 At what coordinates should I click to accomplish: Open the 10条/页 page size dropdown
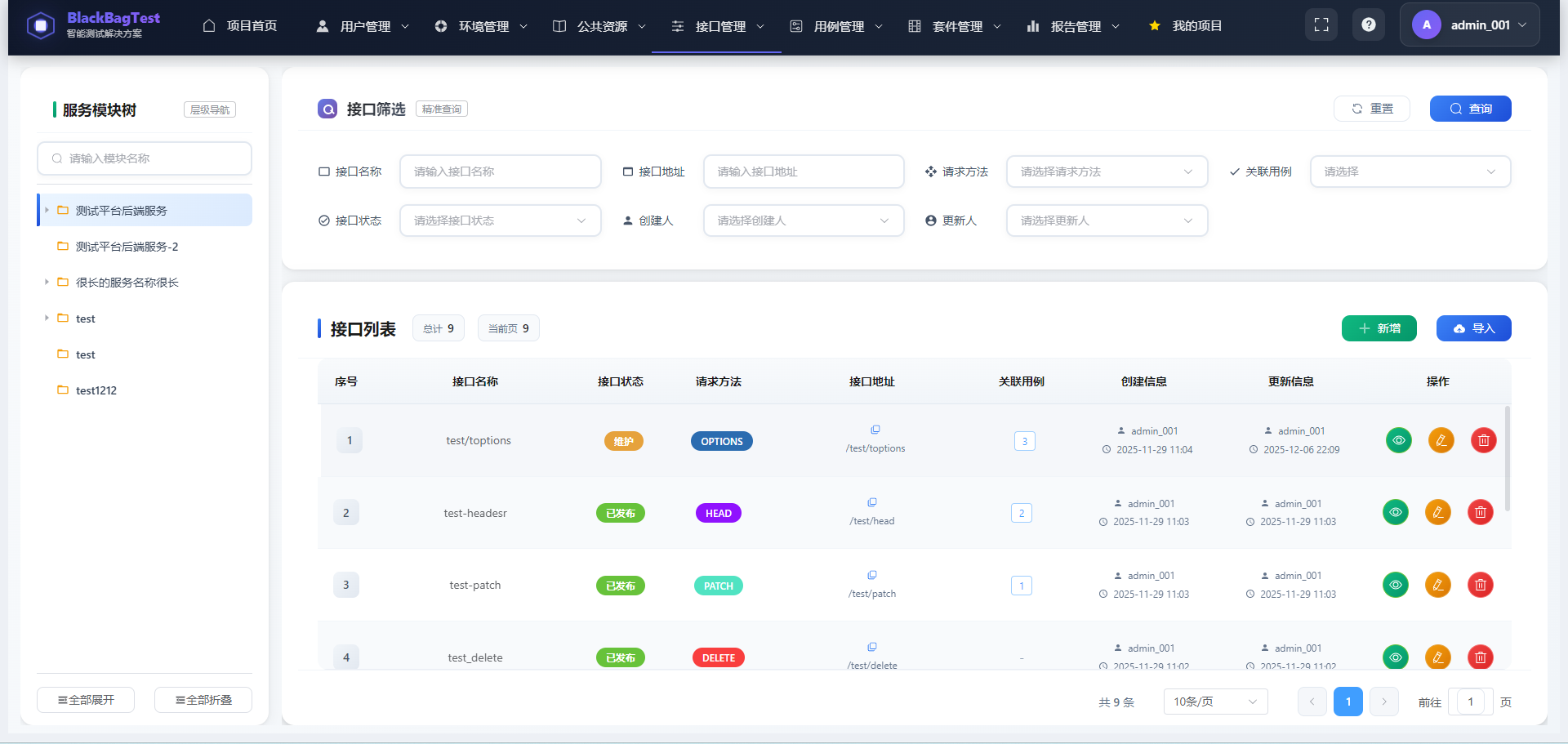tap(1215, 701)
